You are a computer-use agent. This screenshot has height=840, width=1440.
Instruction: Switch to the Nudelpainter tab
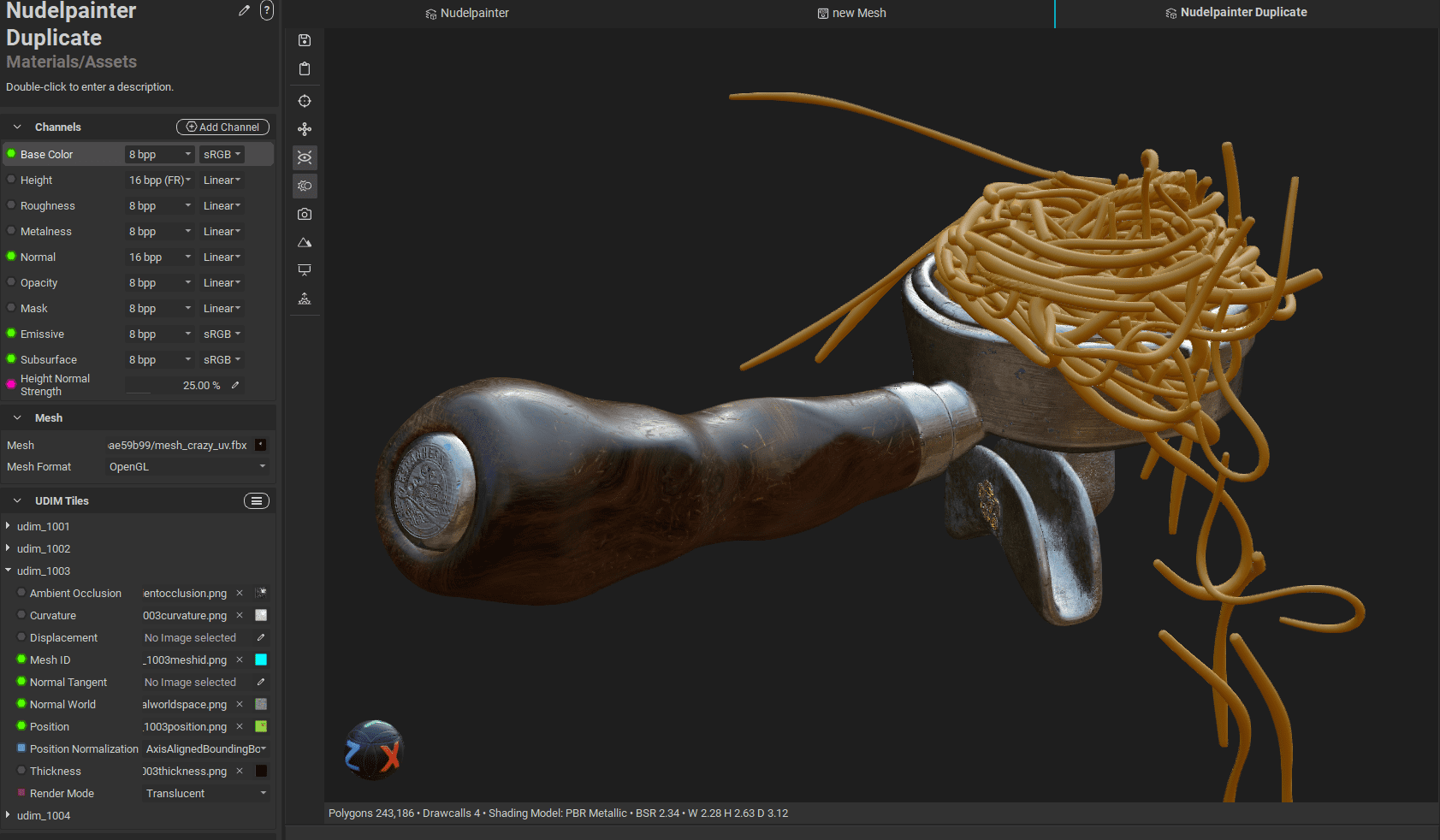[467, 13]
